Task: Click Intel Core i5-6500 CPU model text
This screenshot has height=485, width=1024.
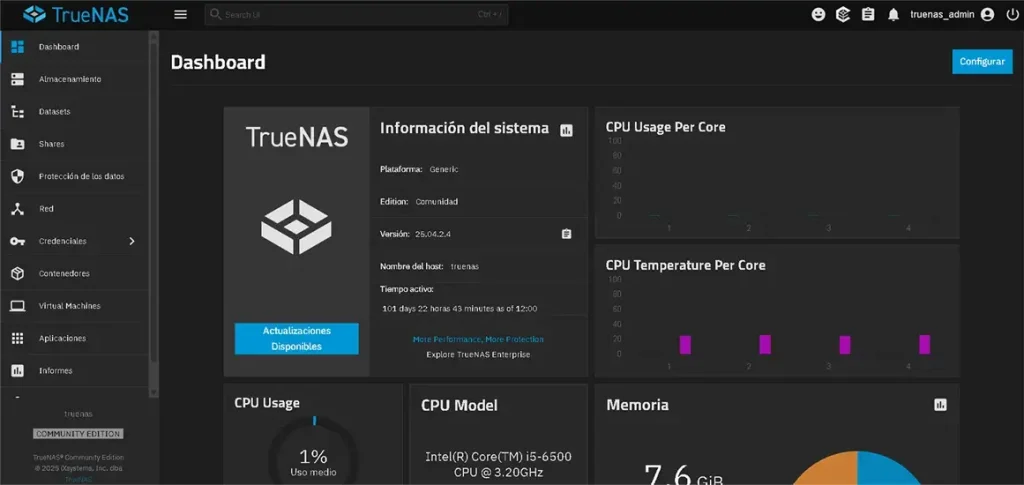Action: (498, 464)
